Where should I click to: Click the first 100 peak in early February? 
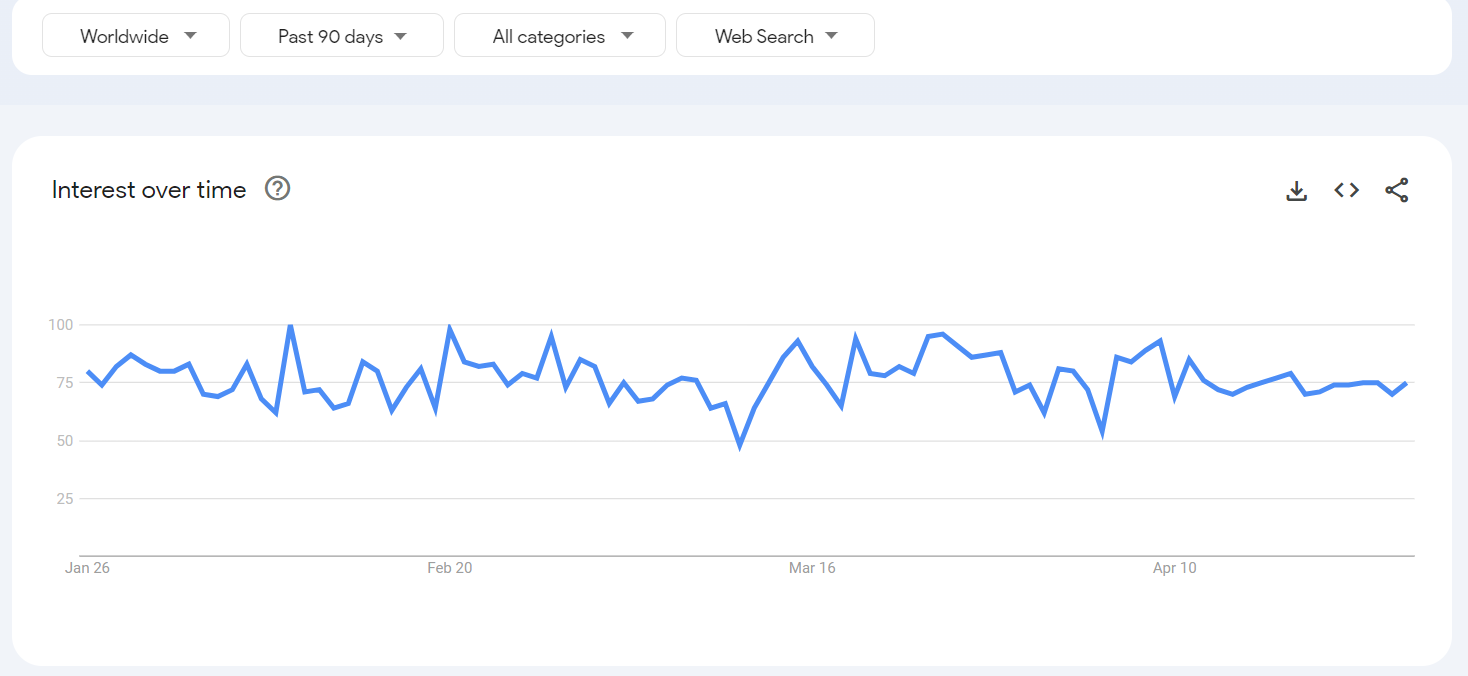click(x=290, y=325)
